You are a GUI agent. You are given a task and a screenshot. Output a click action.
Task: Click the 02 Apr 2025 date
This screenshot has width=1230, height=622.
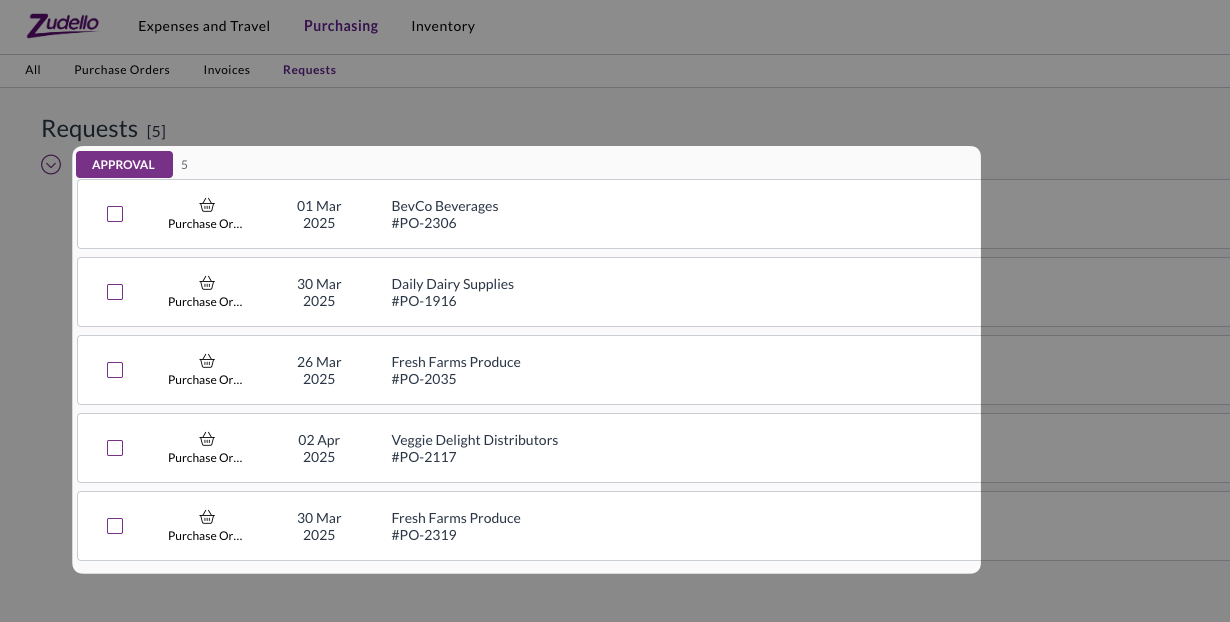click(x=319, y=448)
